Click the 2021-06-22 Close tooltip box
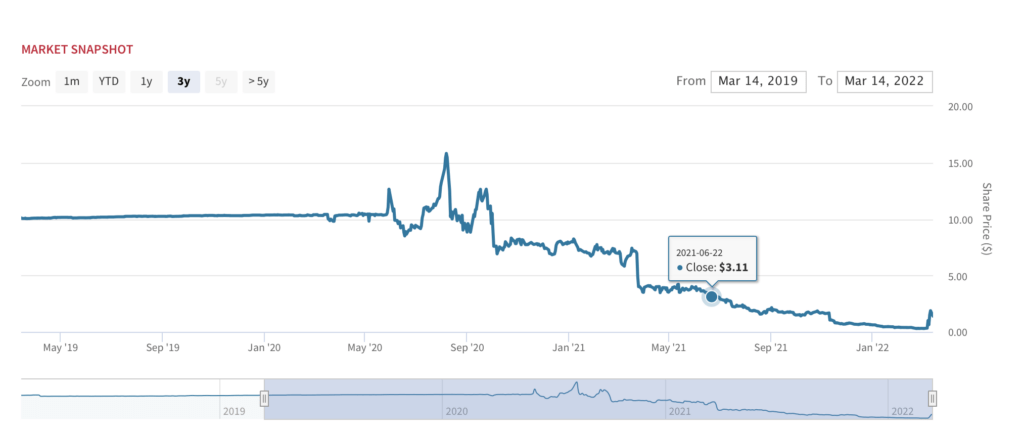 click(x=712, y=259)
